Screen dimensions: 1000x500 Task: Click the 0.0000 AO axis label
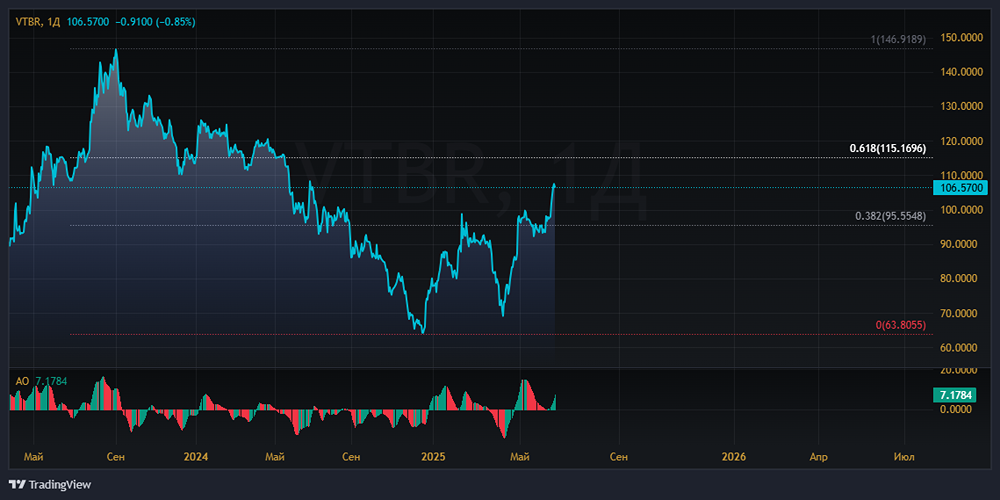pos(958,409)
